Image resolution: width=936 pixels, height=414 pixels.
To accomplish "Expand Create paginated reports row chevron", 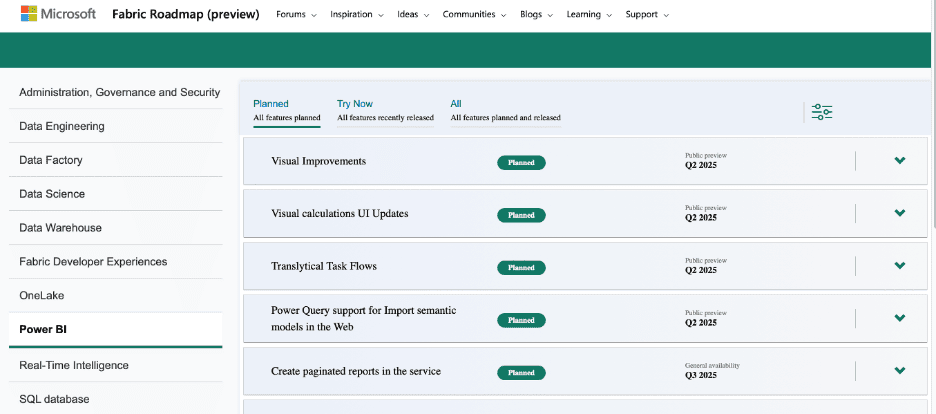I will coord(900,370).
